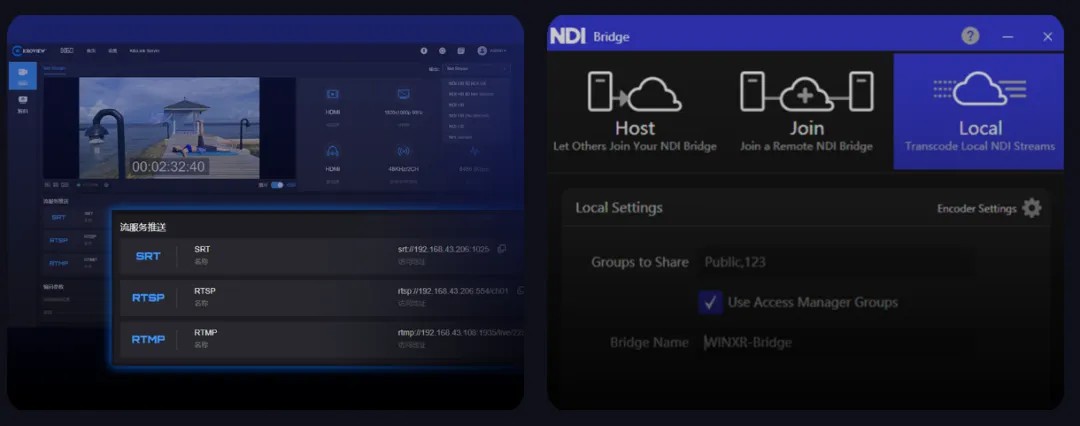Close the NDI Bridge window
This screenshot has width=1080, height=426.
pyautogui.click(x=1048, y=37)
